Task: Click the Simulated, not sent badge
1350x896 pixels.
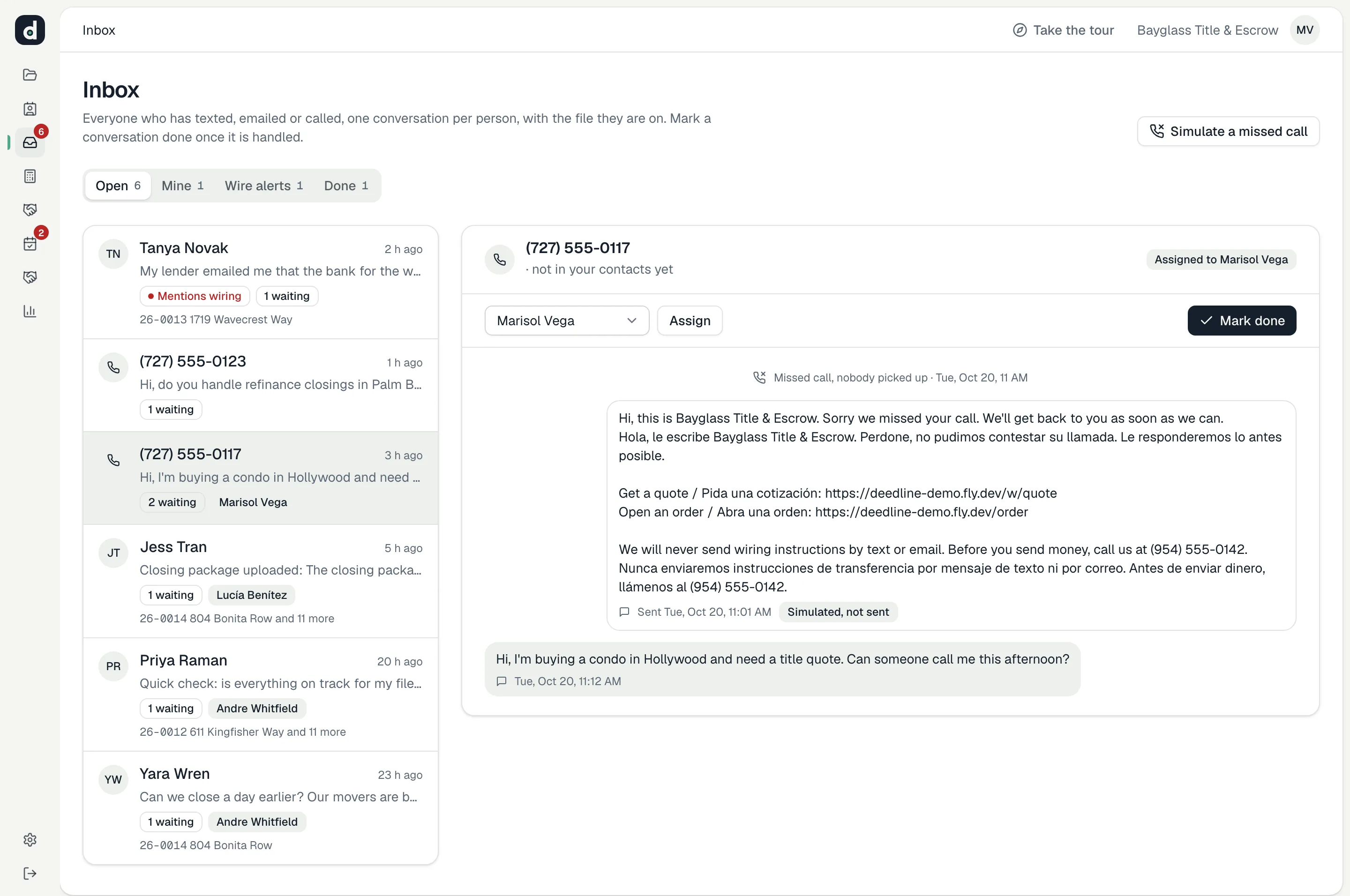Action: point(838,612)
